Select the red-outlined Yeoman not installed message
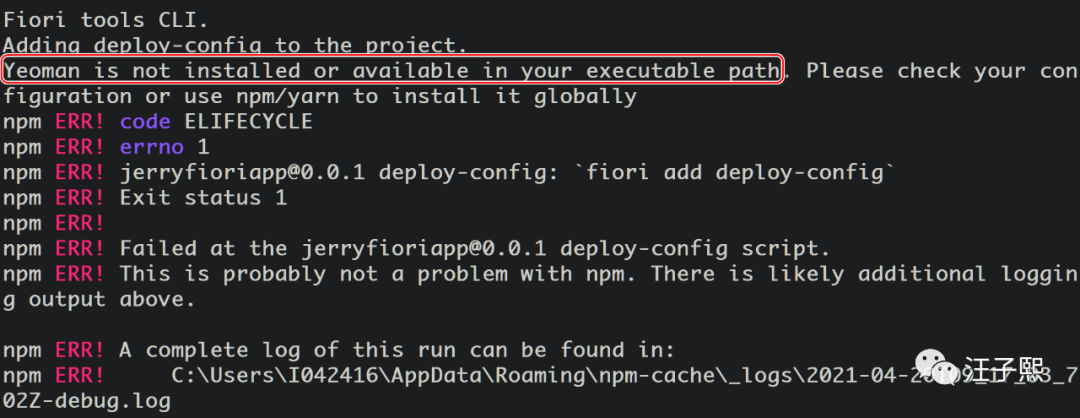Image resolution: width=1080 pixels, height=418 pixels. point(392,71)
